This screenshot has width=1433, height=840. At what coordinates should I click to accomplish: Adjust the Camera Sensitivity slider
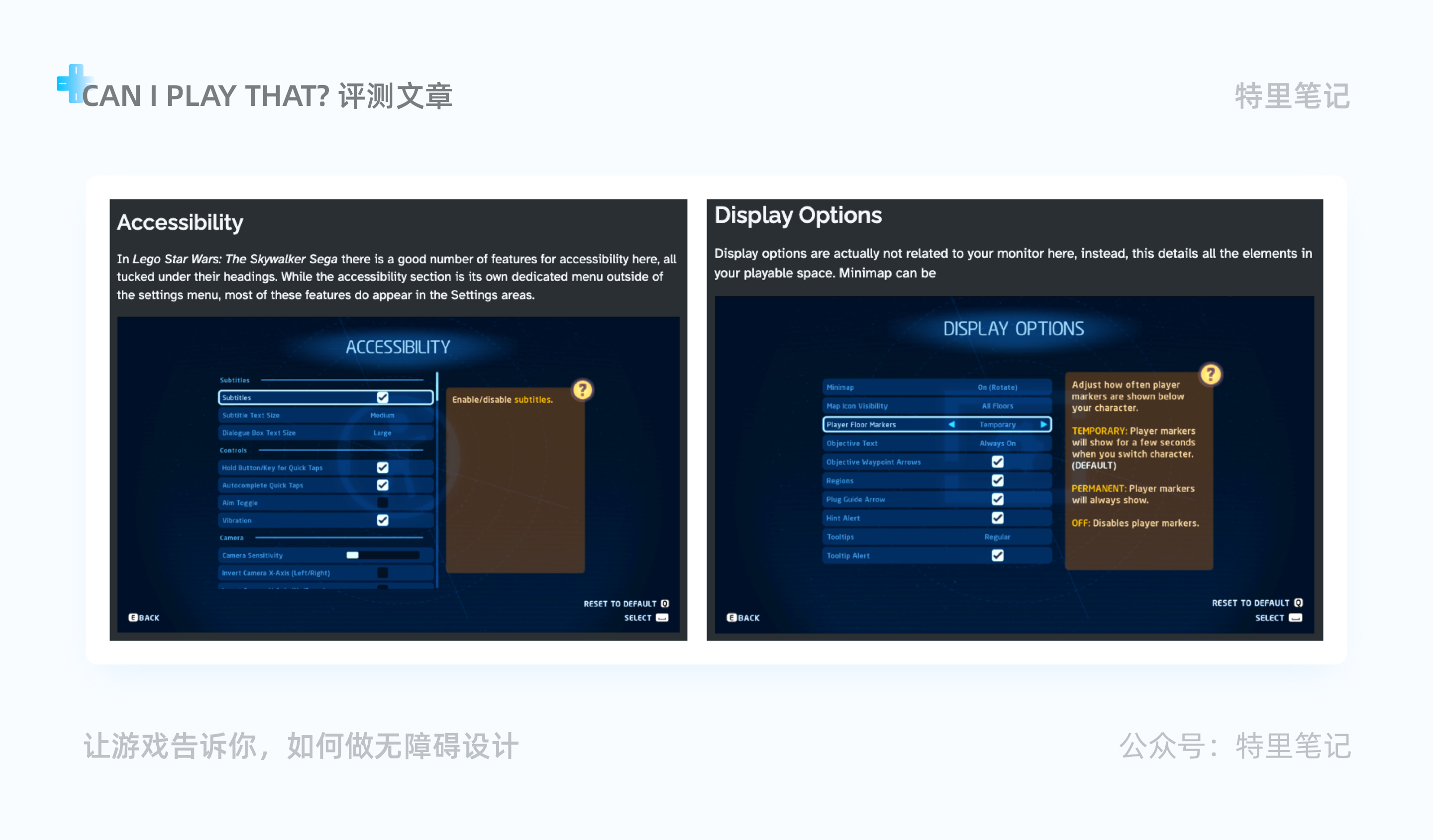pos(353,557)
